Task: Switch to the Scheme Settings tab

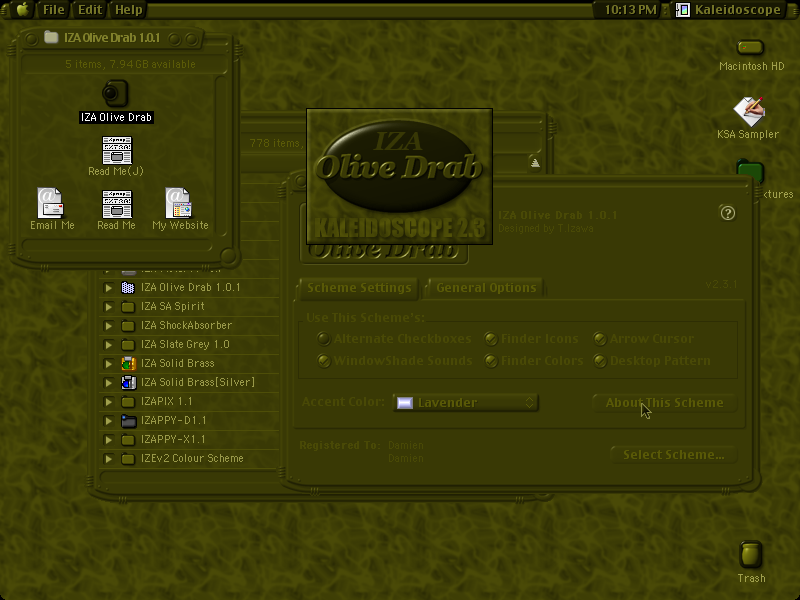Action: [359, 288]
